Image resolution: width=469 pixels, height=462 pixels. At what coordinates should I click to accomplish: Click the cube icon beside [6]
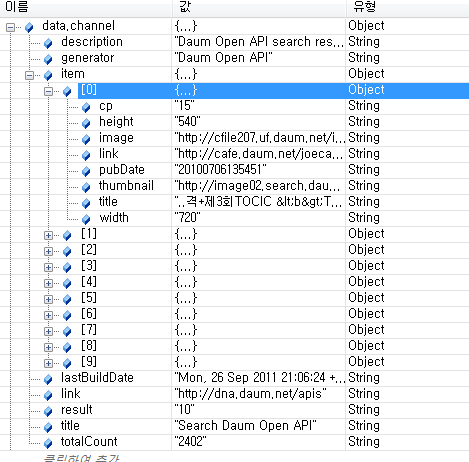pyautogui.click(x=67, y=315)
